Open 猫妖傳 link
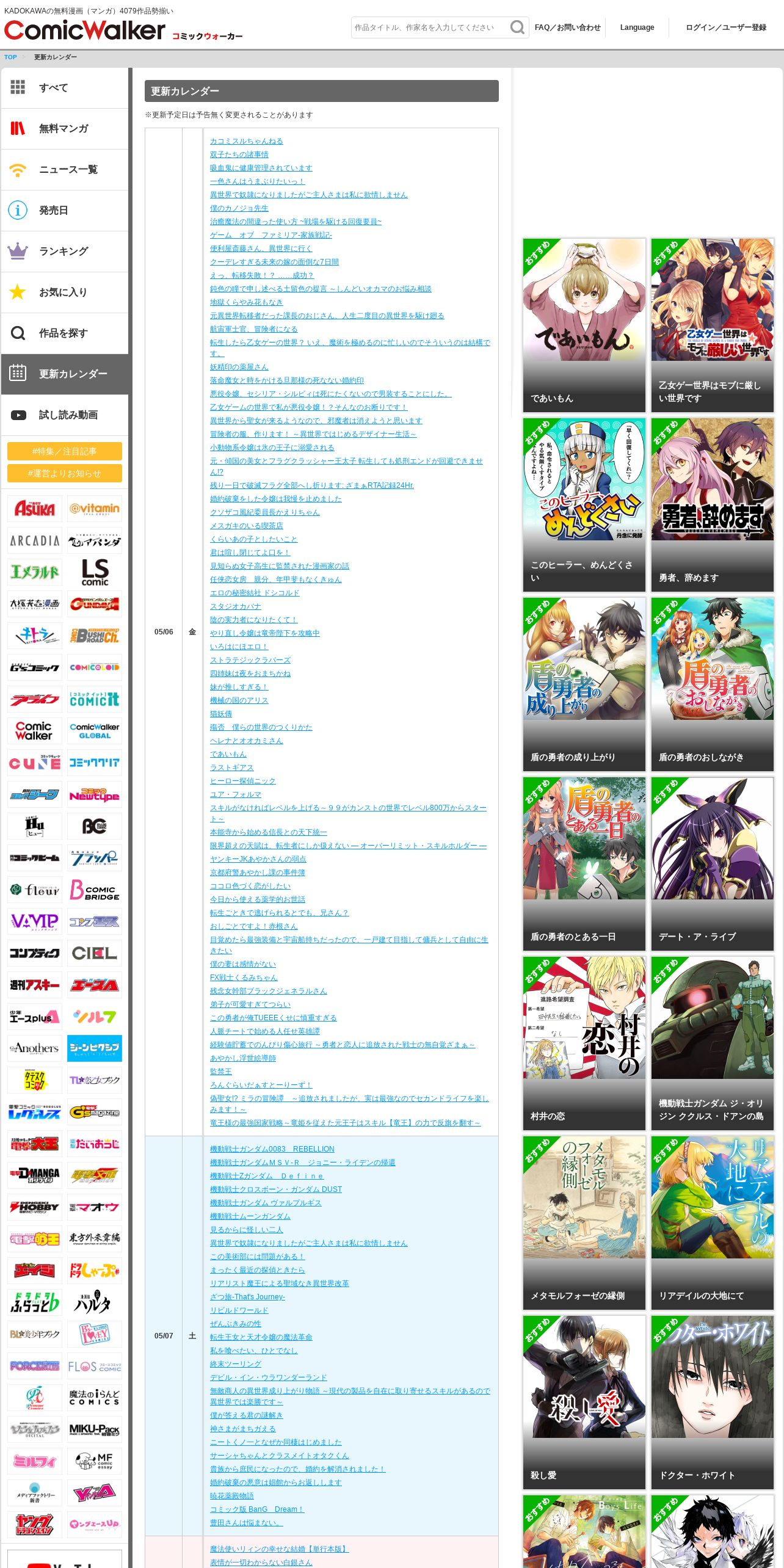 point(221,714)
